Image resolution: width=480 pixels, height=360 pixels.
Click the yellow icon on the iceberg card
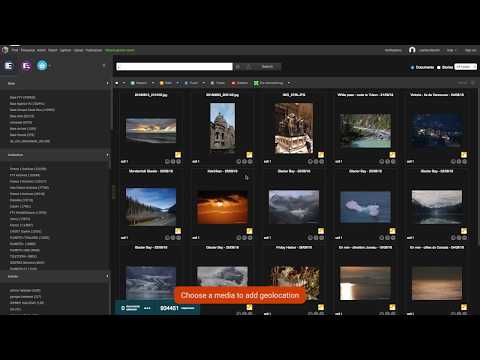tap(392, 231)
